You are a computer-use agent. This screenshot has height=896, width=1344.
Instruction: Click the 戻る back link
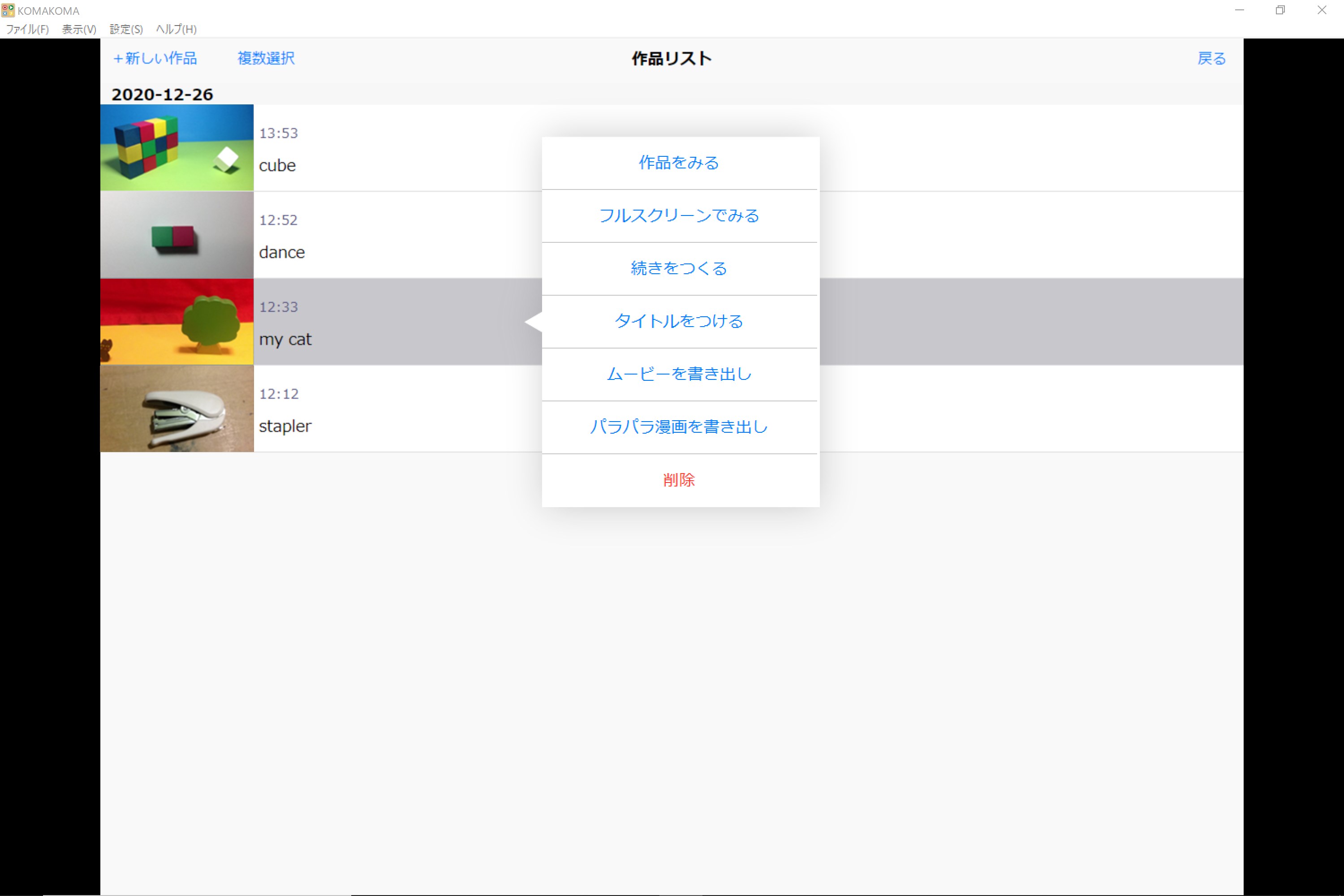click(x=1211, y=58)
